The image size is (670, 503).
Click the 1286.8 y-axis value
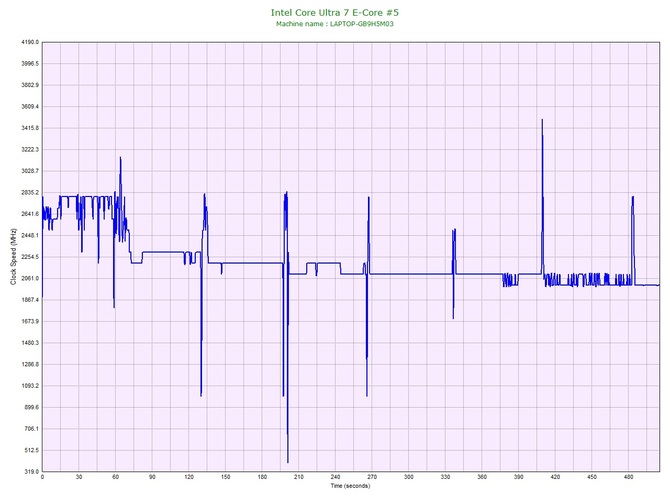[x=30, y=365]
